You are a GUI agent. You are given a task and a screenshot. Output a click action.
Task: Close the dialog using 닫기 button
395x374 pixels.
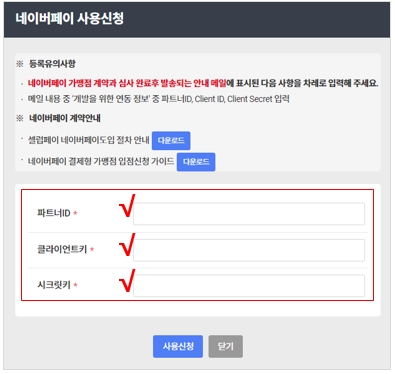(x=226, y=346)
